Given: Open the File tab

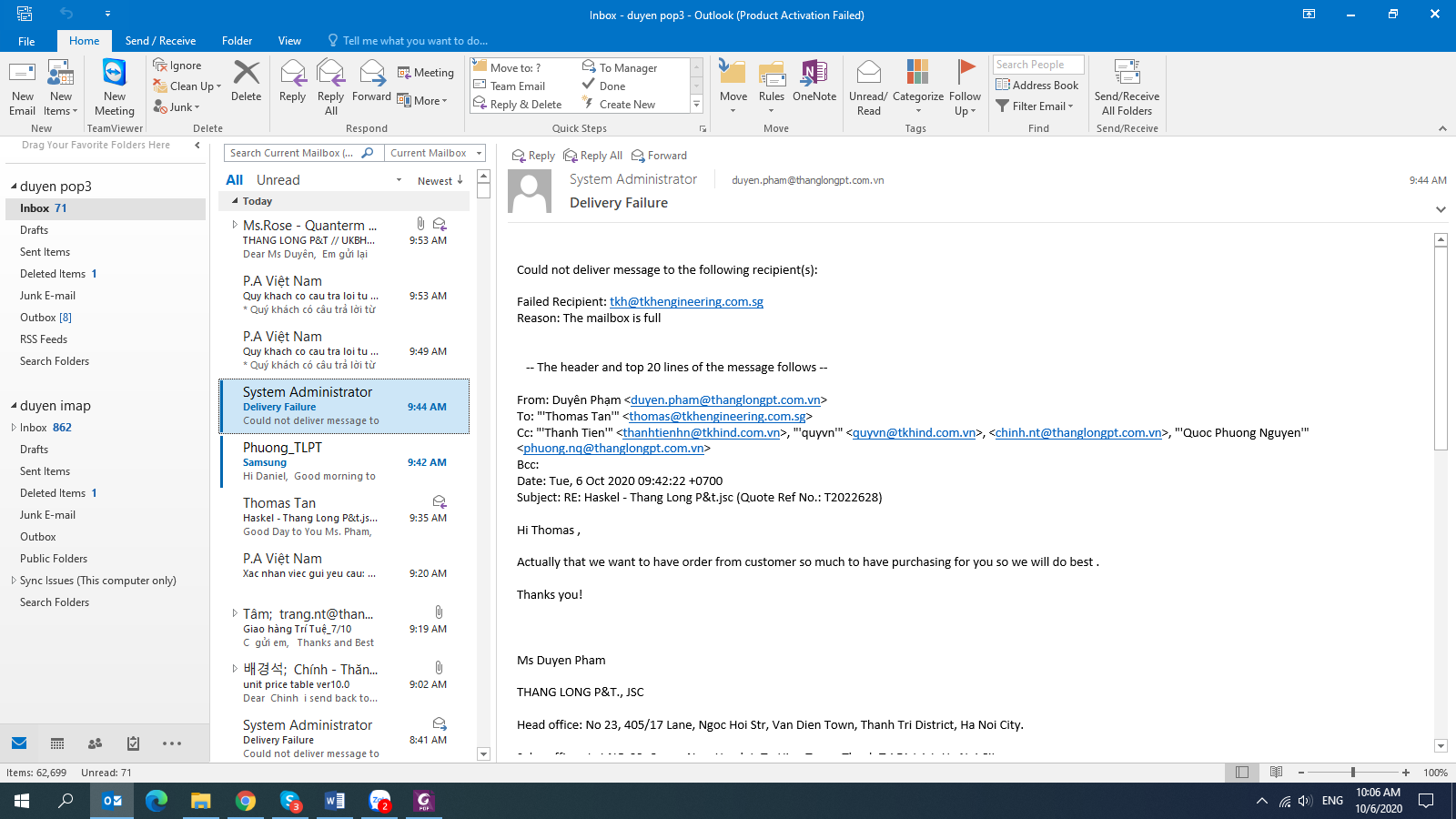Looking at the screenshot, I should click(26, 41).
